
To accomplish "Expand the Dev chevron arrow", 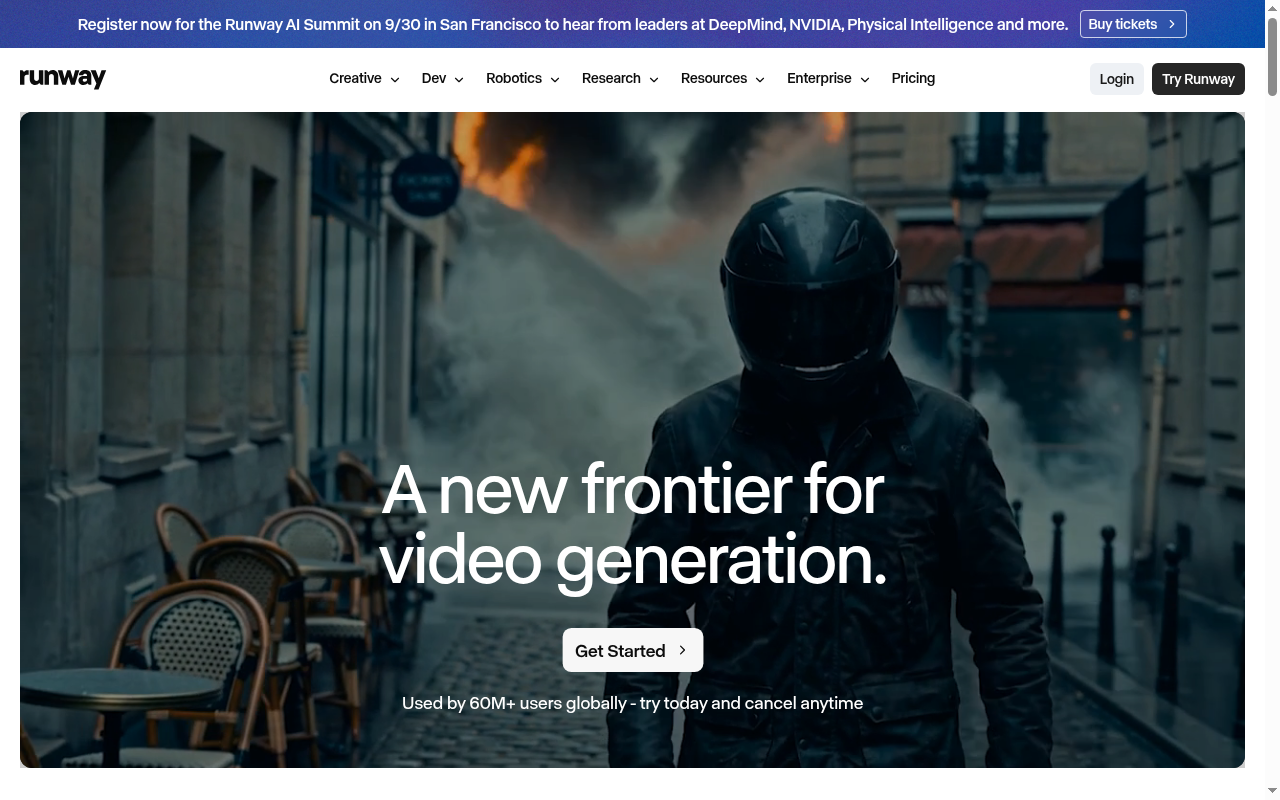I will pyautogui.click(x=459, y=79).
